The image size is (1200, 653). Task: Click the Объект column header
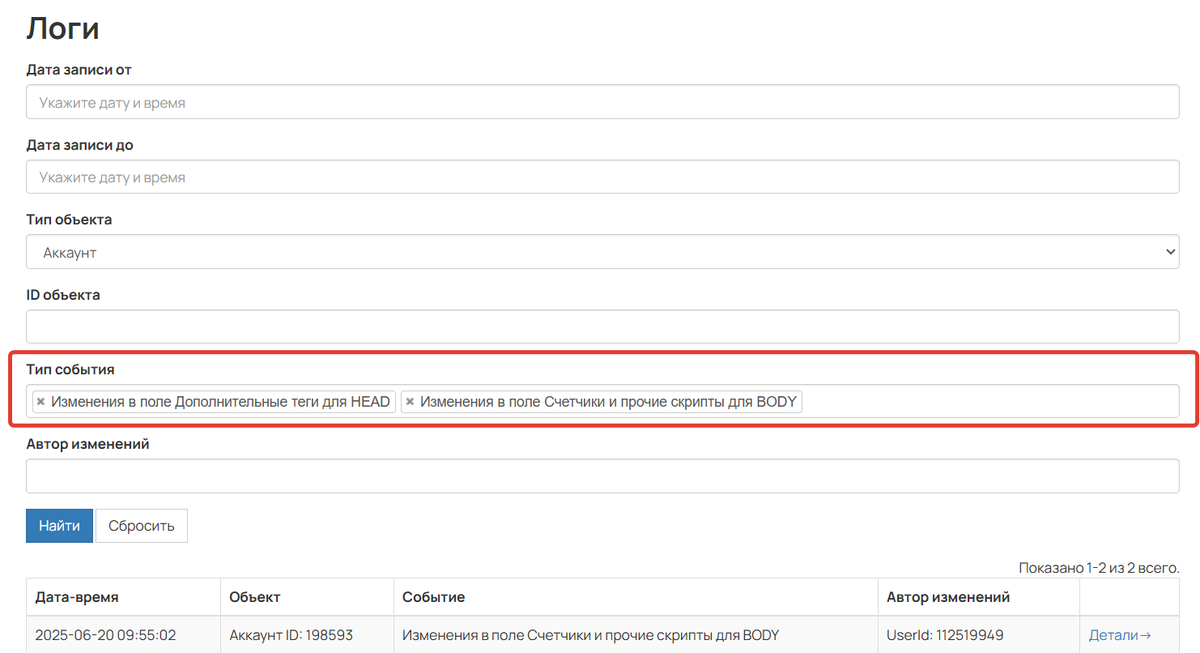[x=255, y=597]
